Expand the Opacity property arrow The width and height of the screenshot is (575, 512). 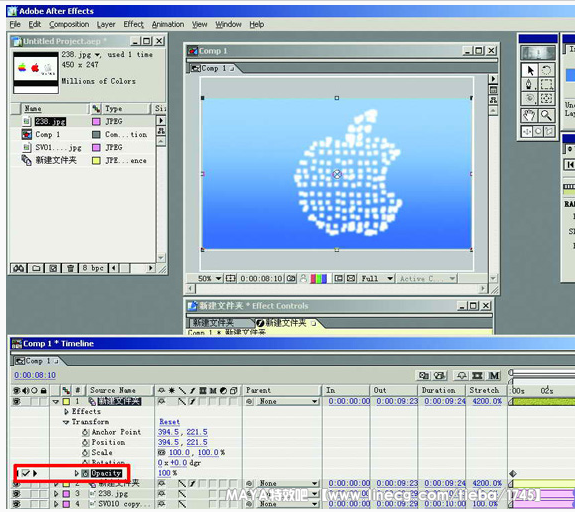[77, 473]
